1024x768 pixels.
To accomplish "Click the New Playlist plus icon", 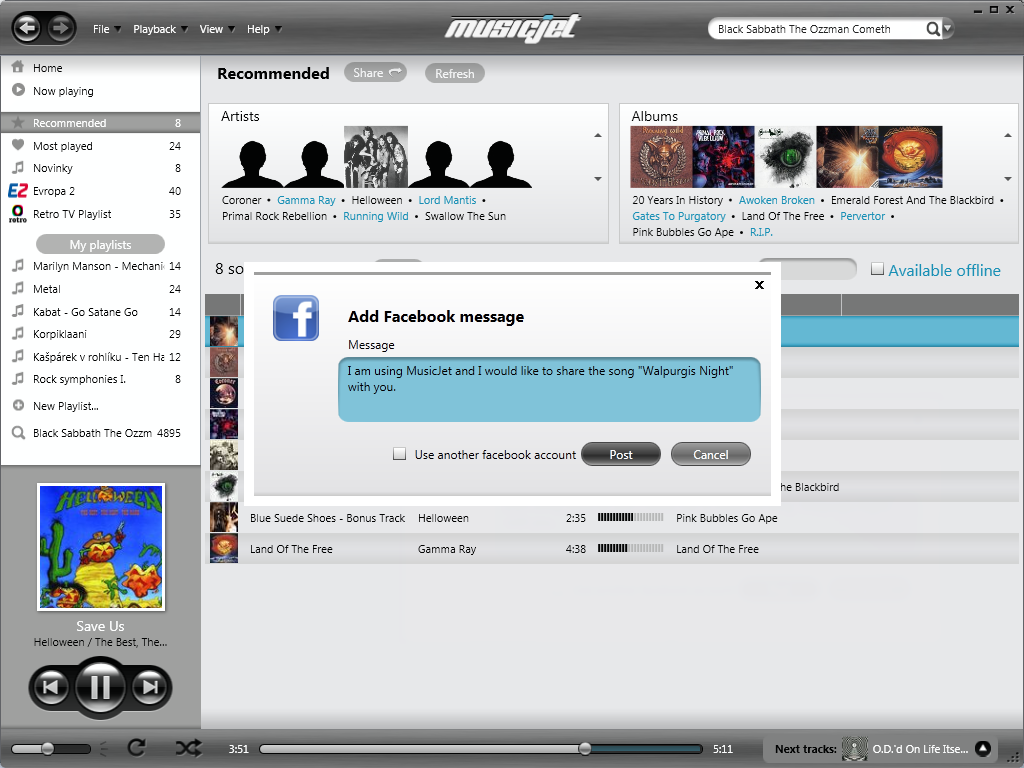I will pos(18,406).
